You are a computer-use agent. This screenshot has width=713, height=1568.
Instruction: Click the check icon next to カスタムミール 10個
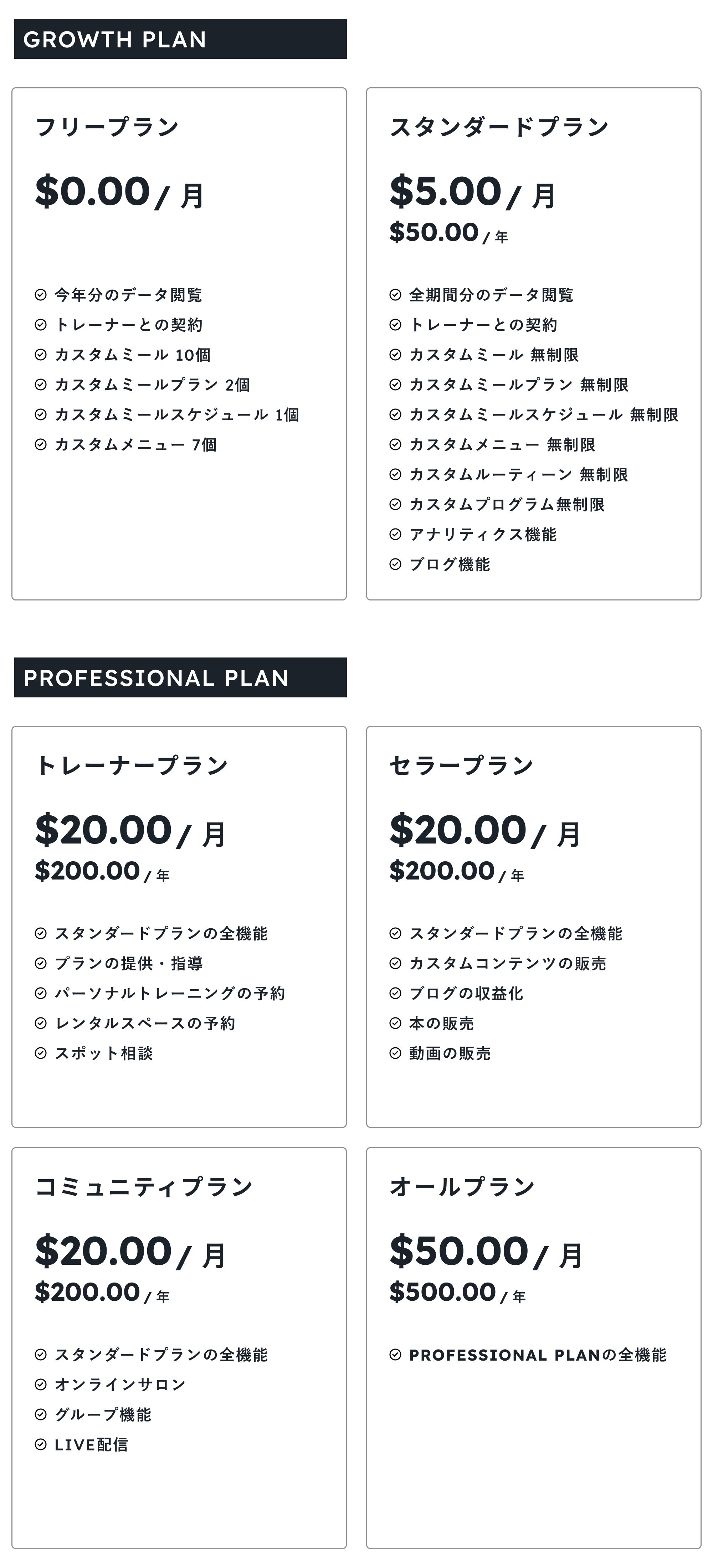40,354
